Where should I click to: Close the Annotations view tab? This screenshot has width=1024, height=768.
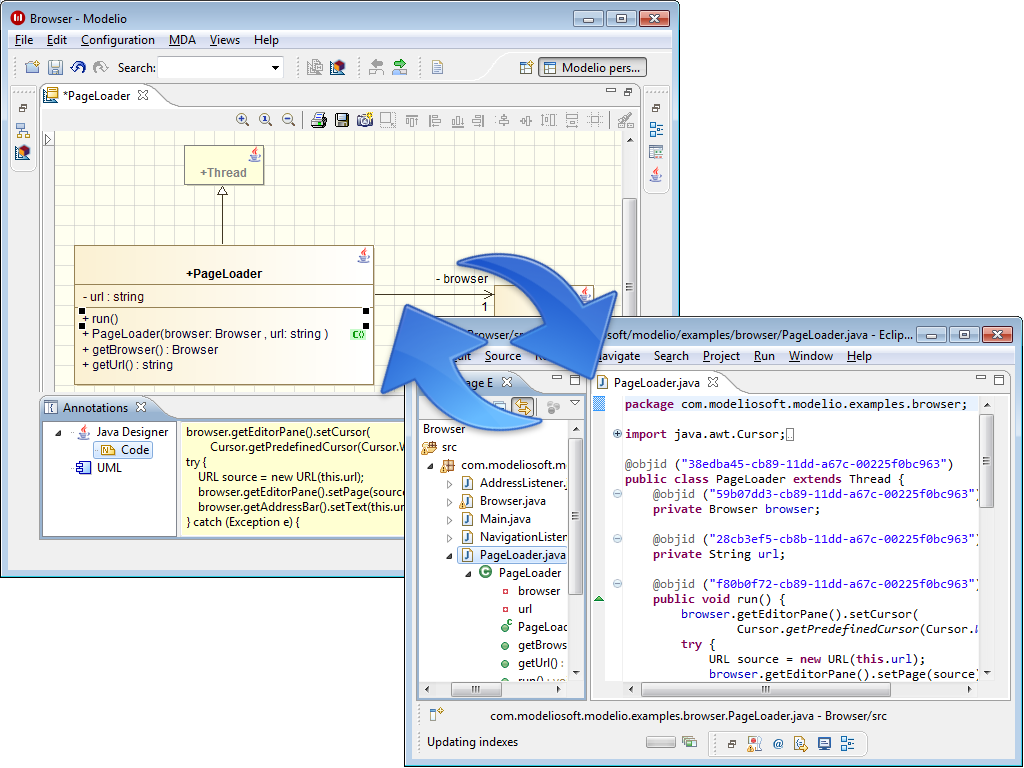[140, 407]
